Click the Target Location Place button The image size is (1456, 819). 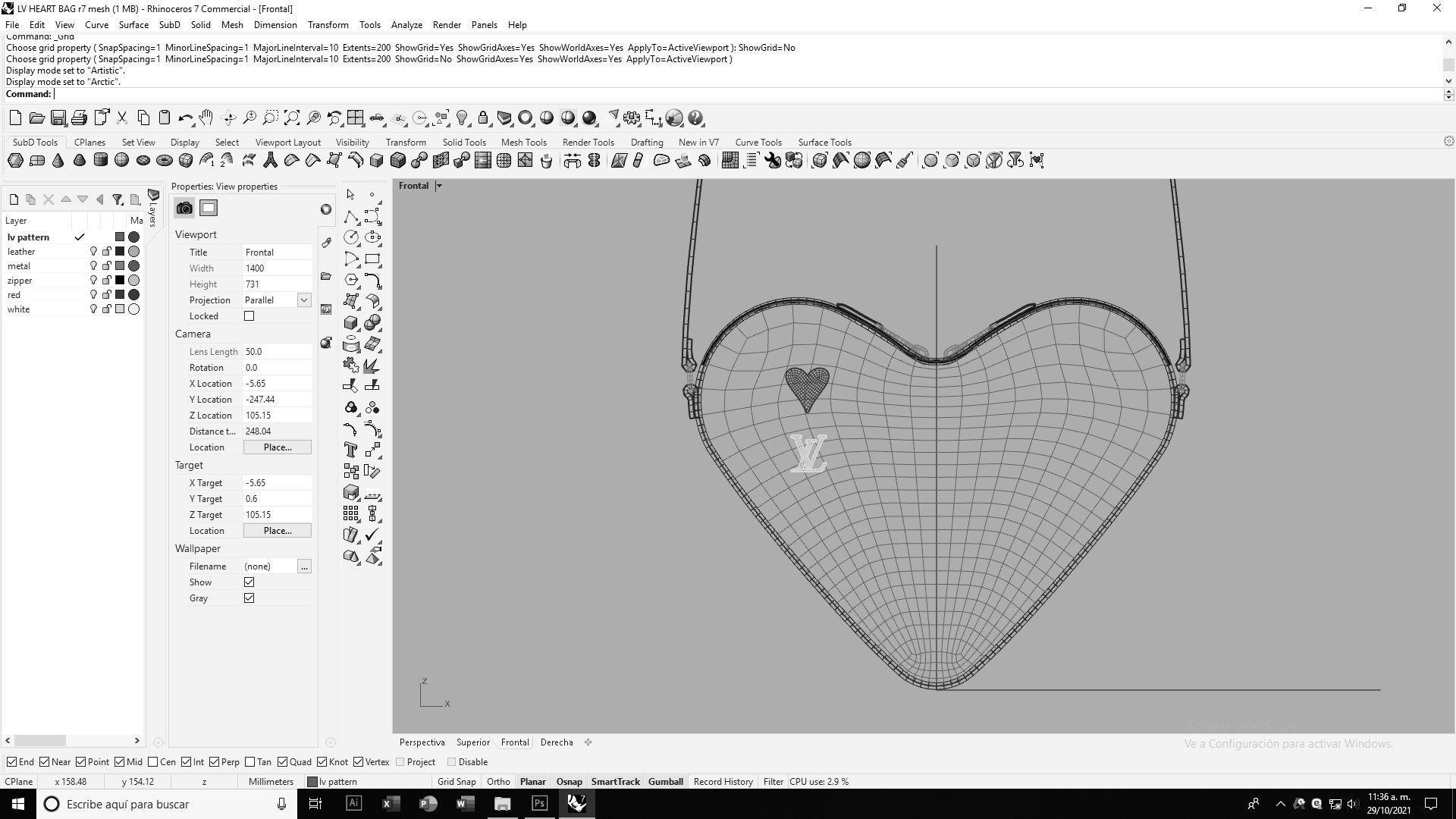pos(277,531)
